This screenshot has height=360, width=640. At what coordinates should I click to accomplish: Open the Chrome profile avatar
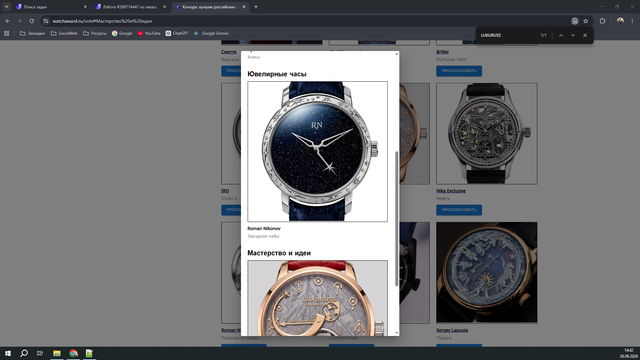click(x=620, y=21)
